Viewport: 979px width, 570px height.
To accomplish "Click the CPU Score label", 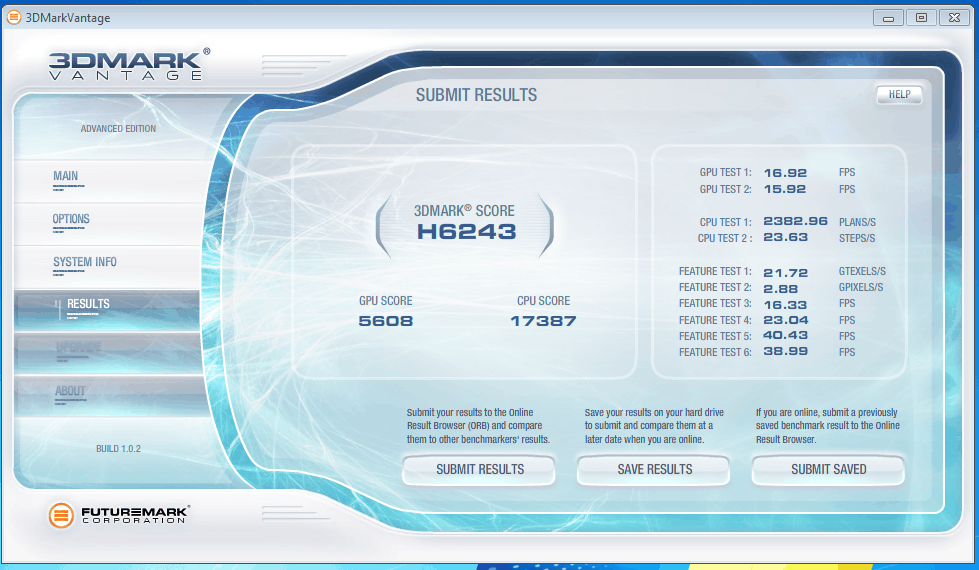I will (x=543, y=301).
